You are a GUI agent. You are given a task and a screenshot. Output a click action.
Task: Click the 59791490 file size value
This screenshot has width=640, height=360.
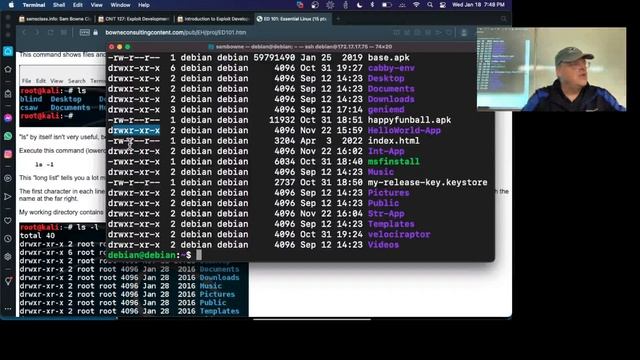click(274, 58)
